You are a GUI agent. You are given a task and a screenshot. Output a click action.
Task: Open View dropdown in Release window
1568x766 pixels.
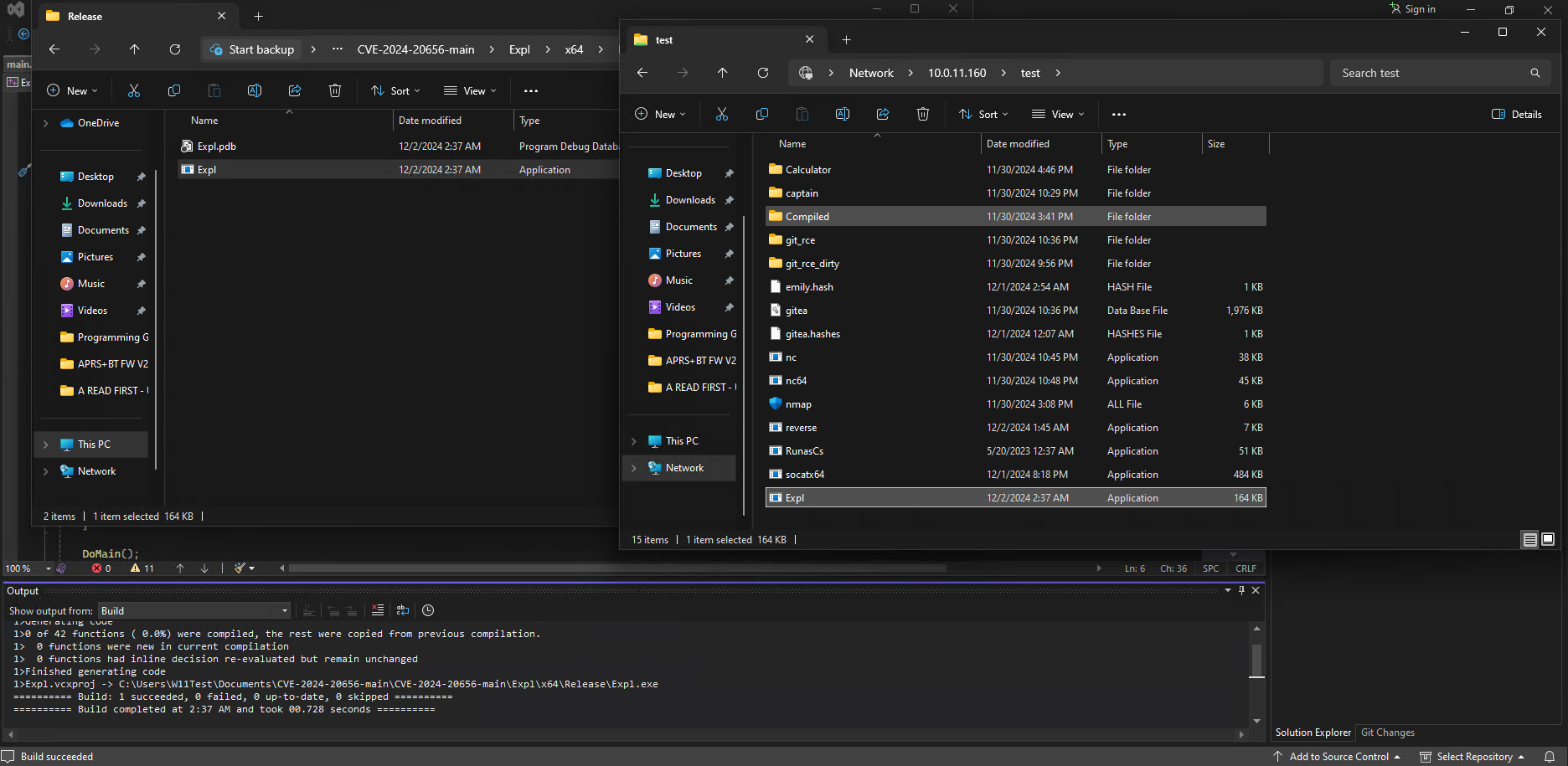470,90
